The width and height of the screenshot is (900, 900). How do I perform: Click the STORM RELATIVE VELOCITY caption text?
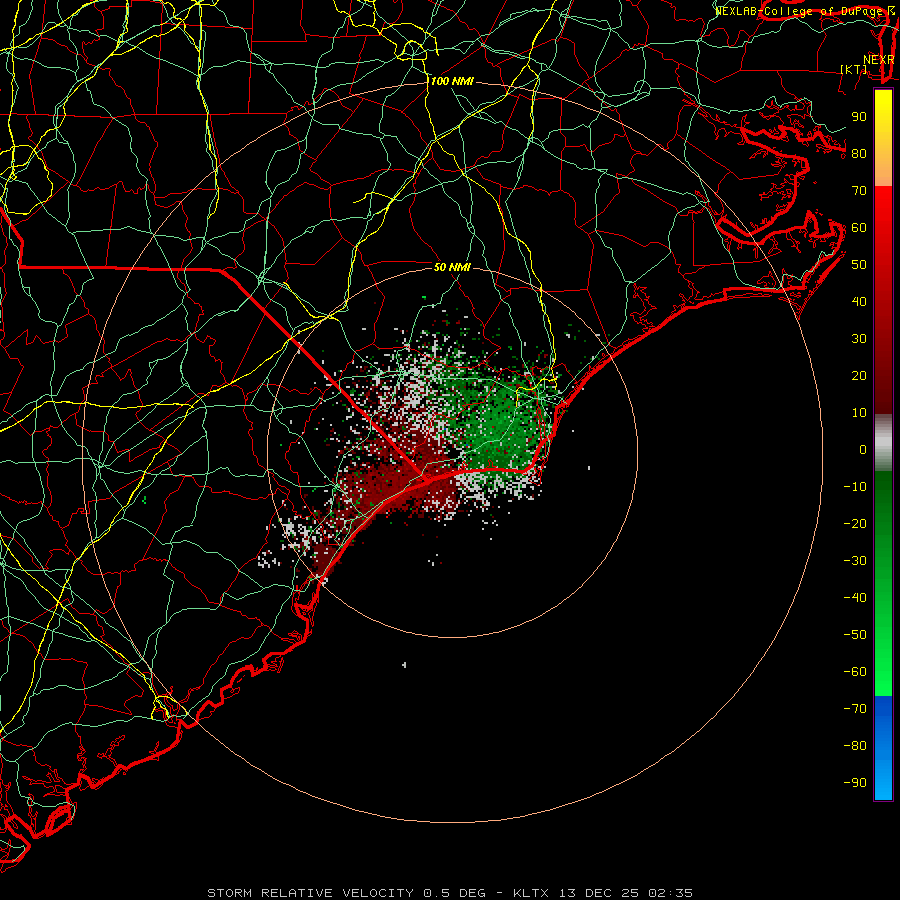click(x=310, y=893)
